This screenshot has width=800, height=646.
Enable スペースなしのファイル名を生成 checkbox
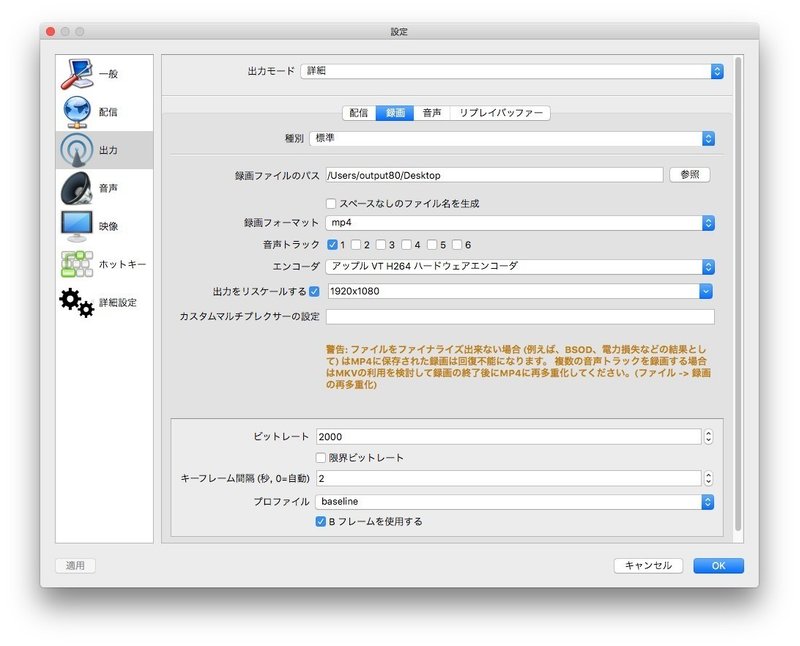tap(331, 204)
